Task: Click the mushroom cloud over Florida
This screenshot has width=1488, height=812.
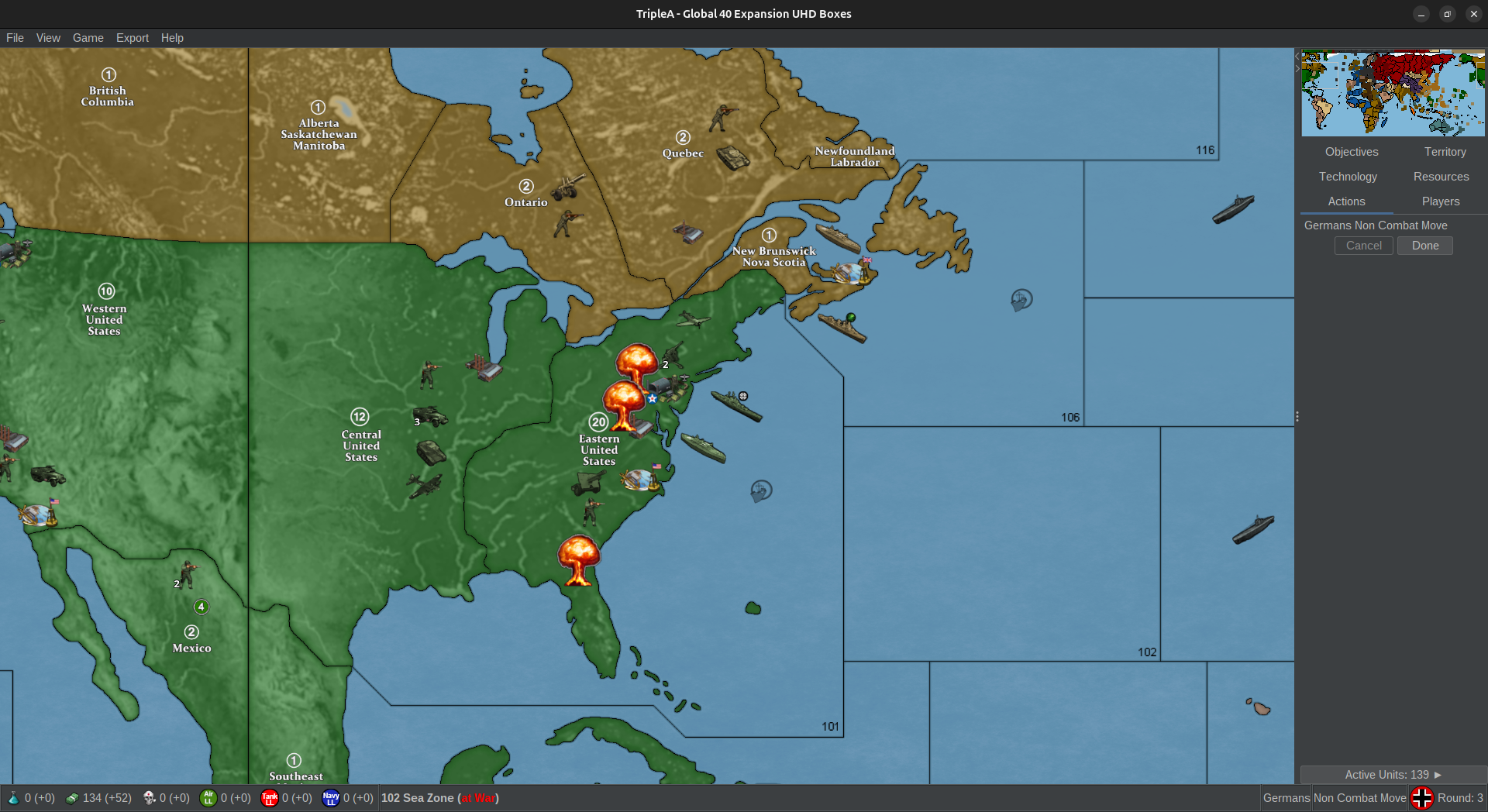Action: click(578, 559)
